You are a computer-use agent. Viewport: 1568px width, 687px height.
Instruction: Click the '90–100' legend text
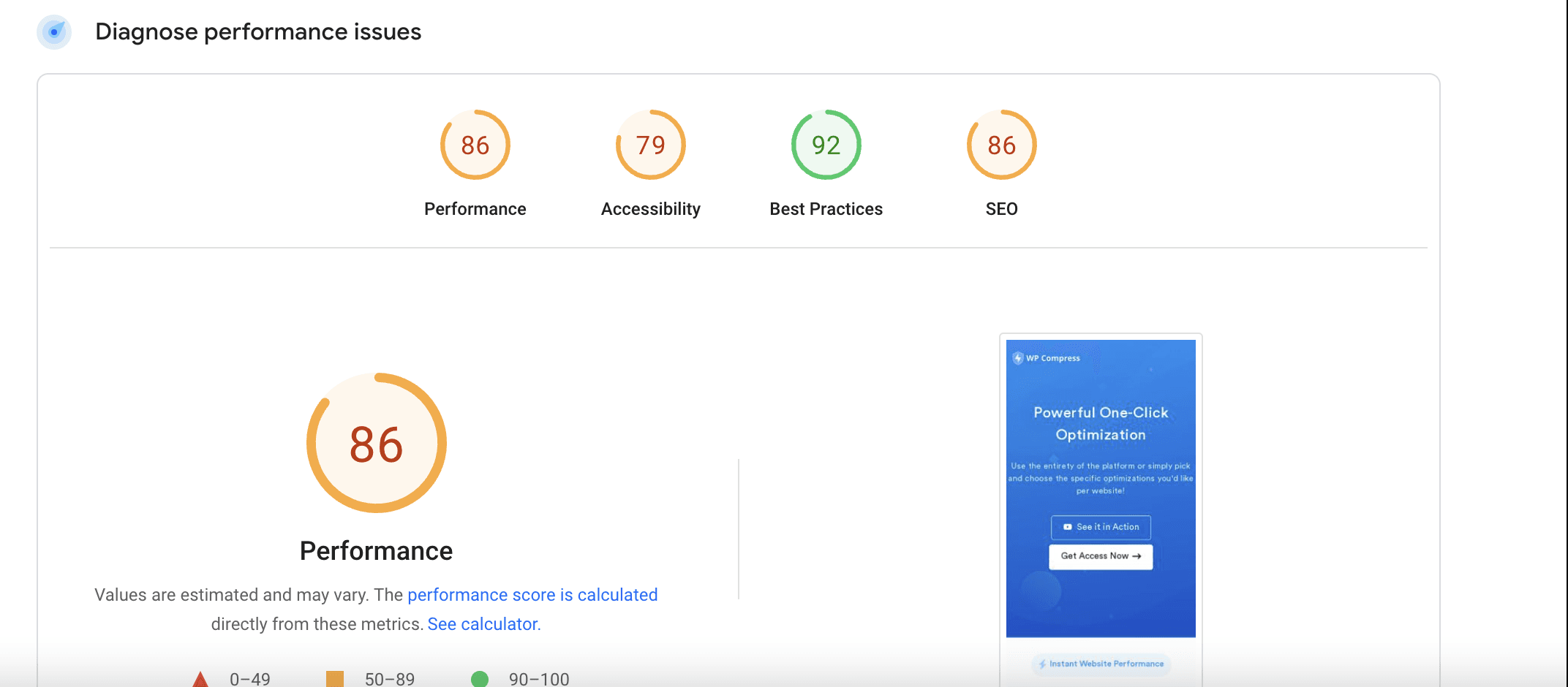point(539,679)
